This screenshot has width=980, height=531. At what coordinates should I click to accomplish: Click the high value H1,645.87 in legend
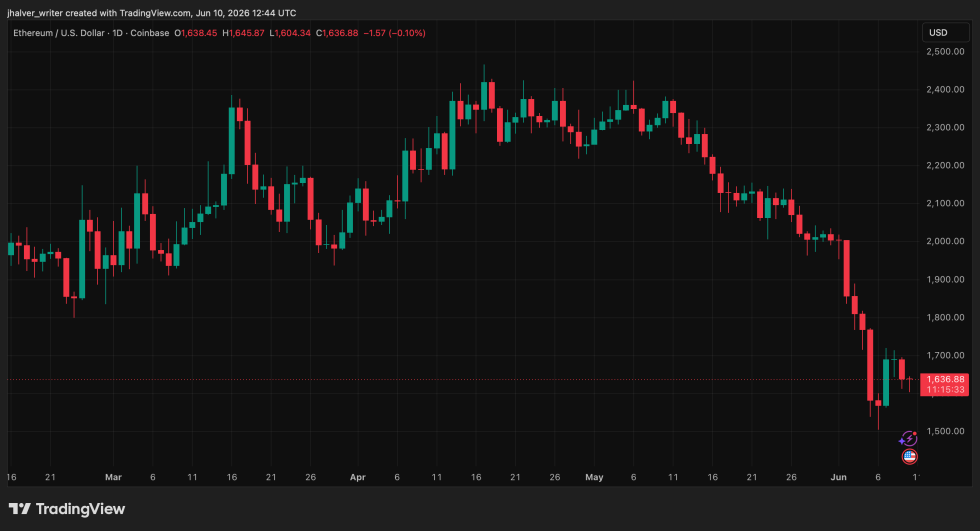[244, 33]
